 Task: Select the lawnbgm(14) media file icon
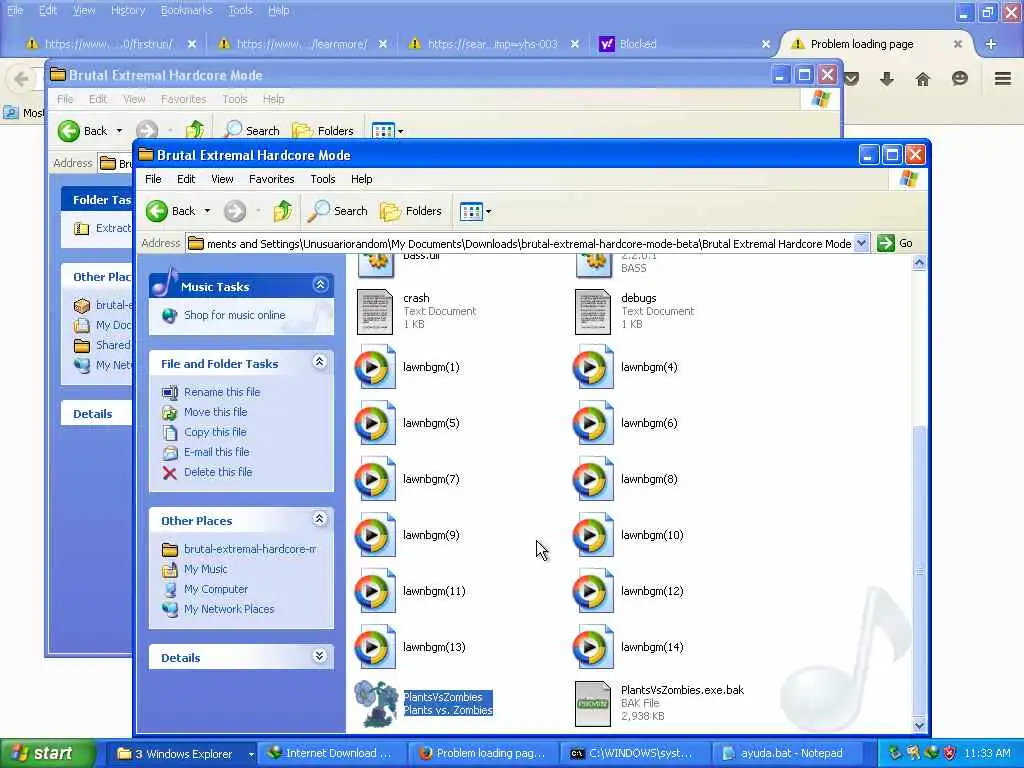[593, 647]
